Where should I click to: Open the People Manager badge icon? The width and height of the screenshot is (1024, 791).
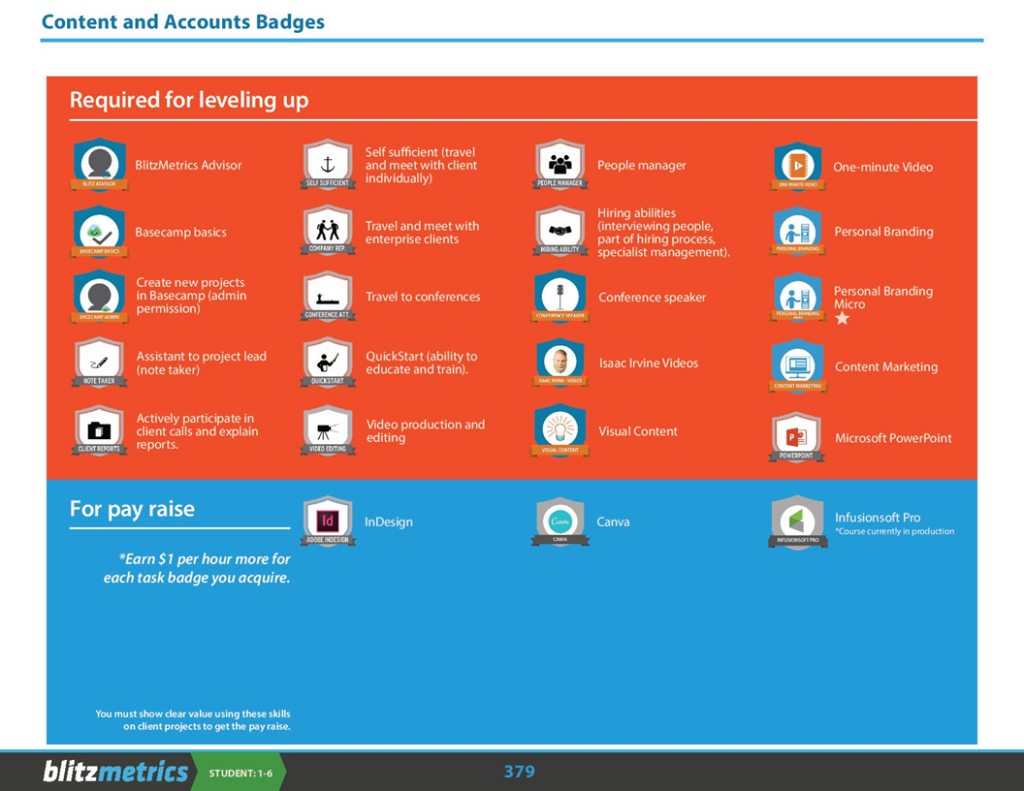click(x=560, y=165)
